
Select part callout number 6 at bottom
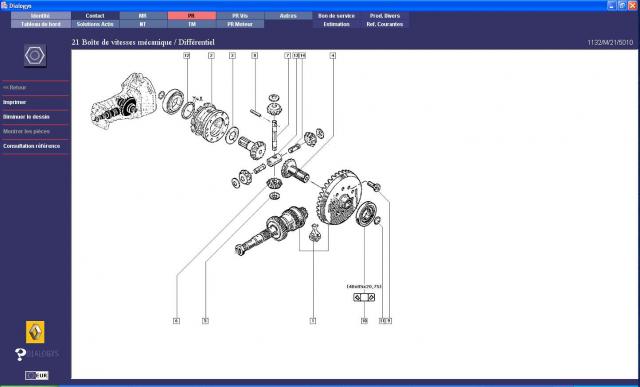coord(176,321)
